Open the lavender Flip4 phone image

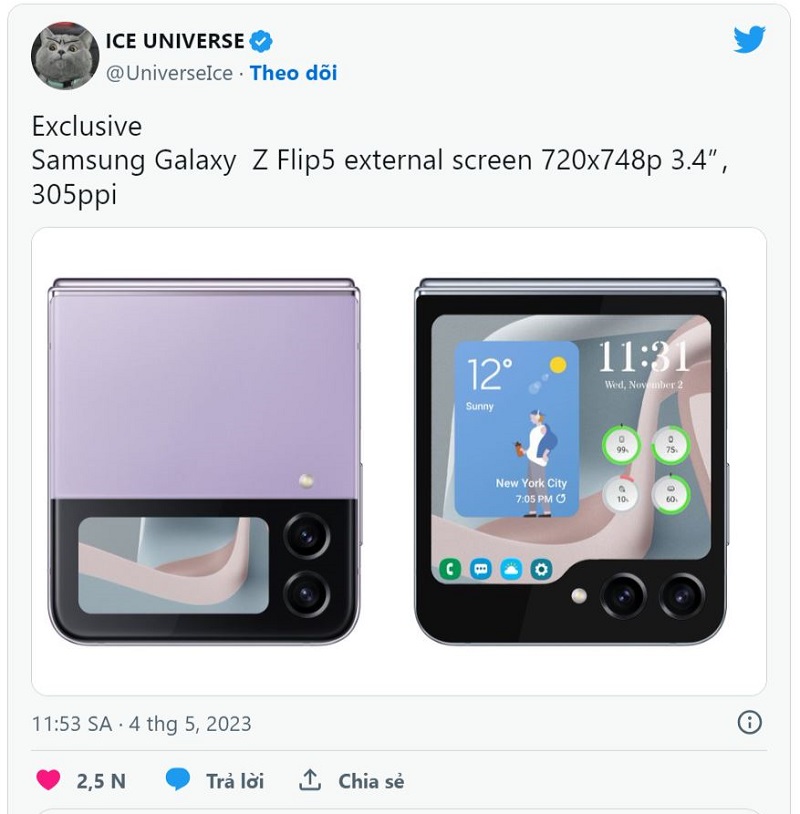(x=205, y=462)
